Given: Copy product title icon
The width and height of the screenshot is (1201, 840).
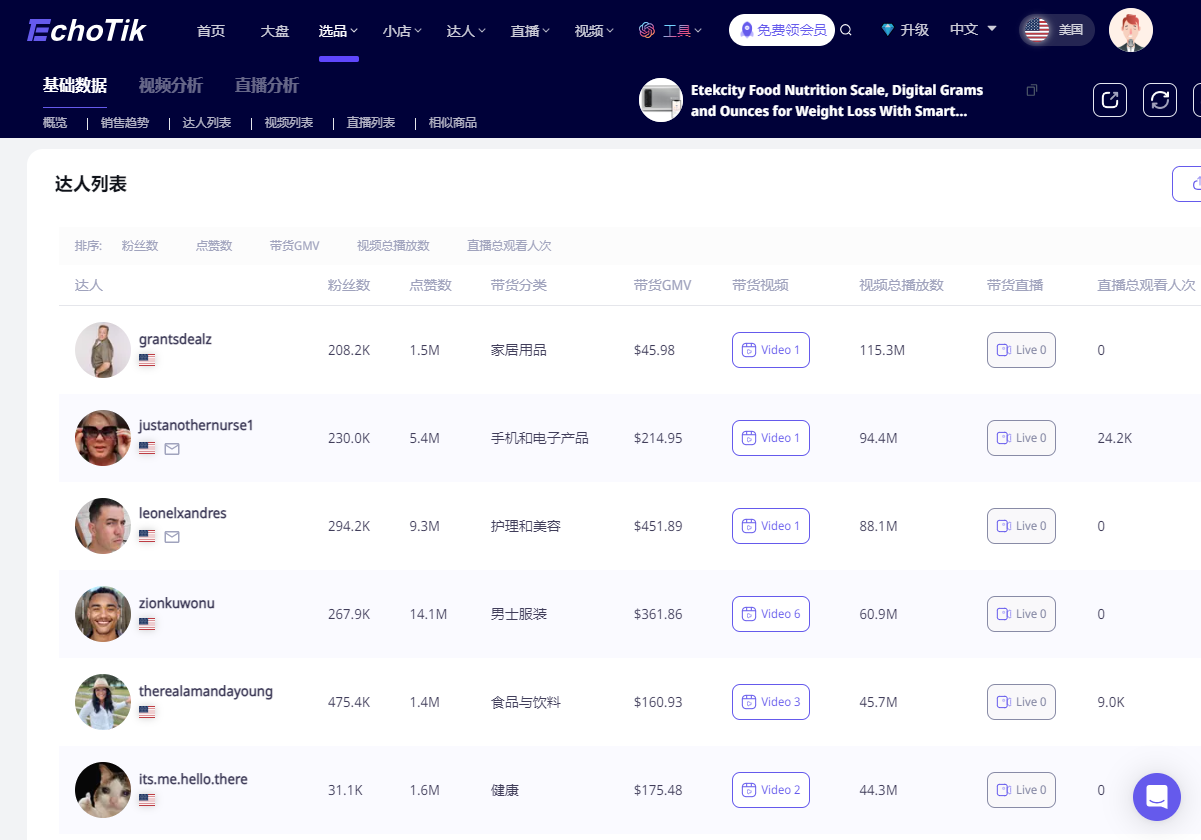Looking at the screenshot, I should point(1032,91).
